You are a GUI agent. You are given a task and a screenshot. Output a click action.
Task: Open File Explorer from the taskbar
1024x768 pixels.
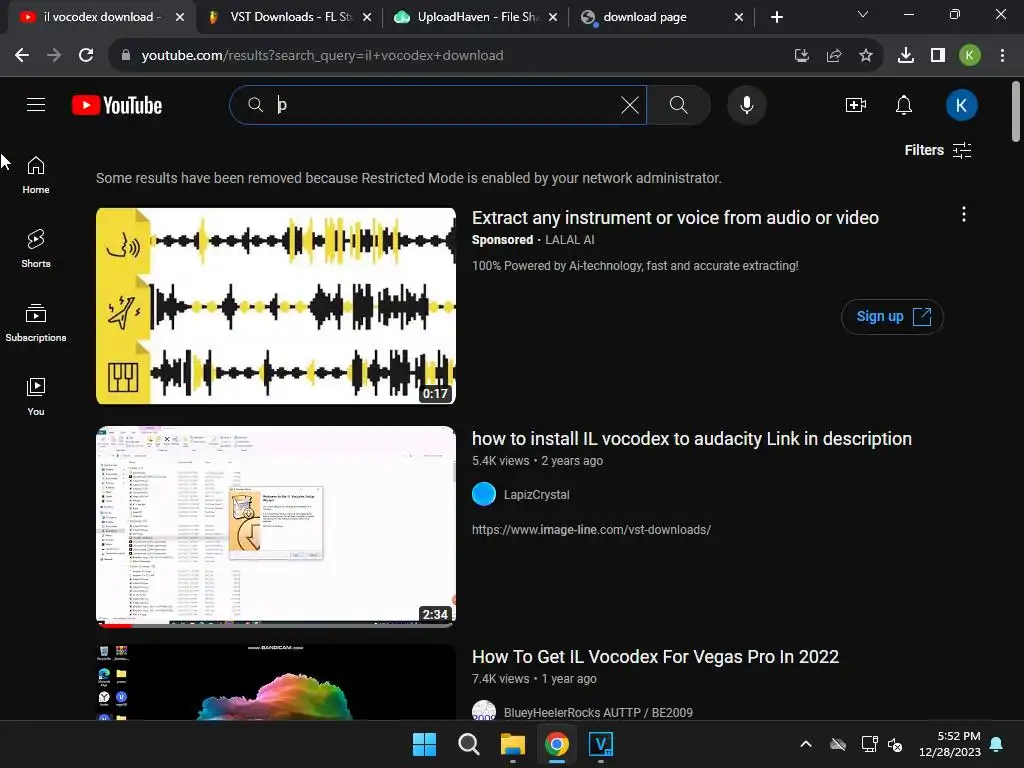pos(513,744)
